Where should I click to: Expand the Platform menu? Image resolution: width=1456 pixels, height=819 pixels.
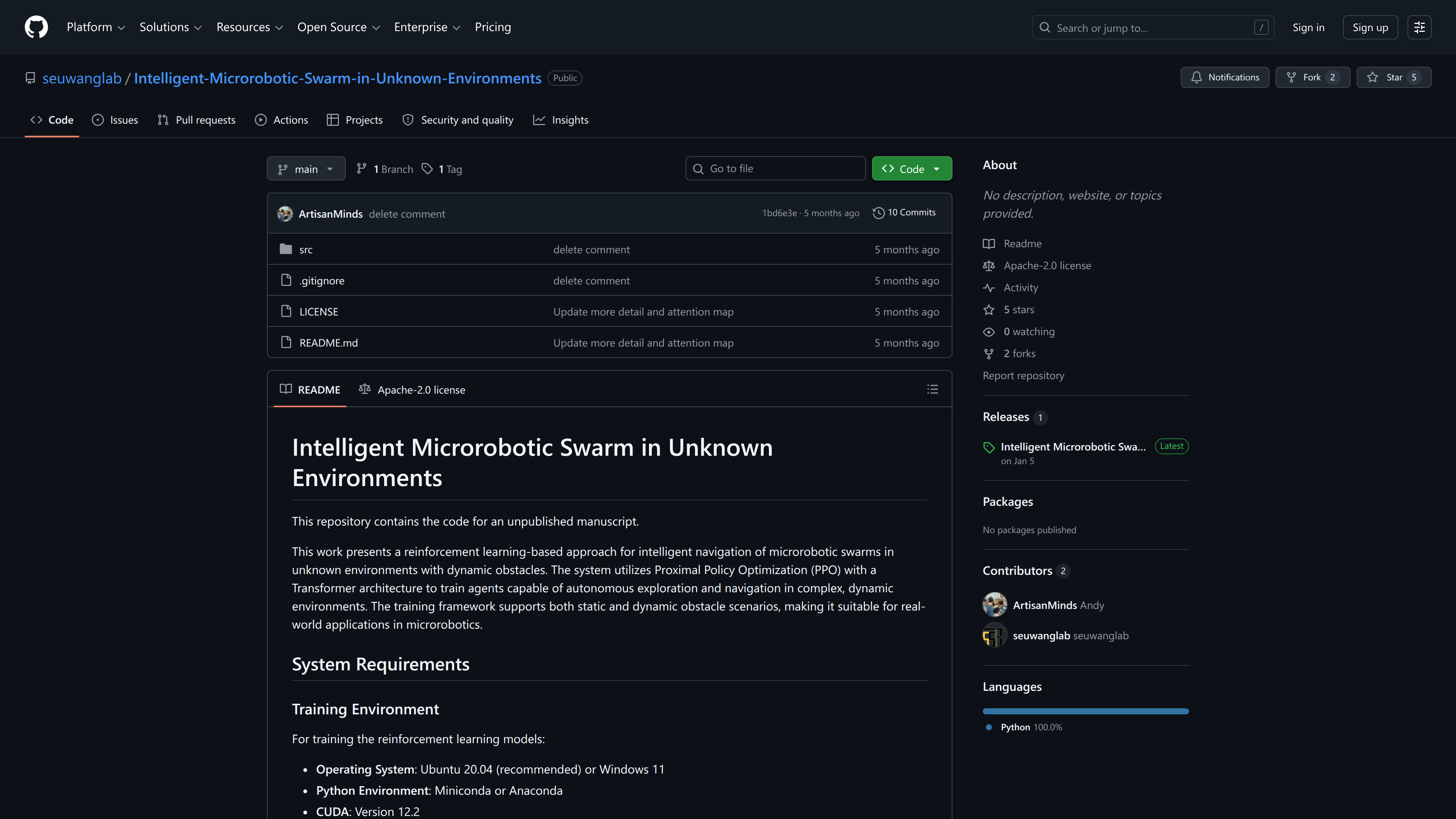96,27
